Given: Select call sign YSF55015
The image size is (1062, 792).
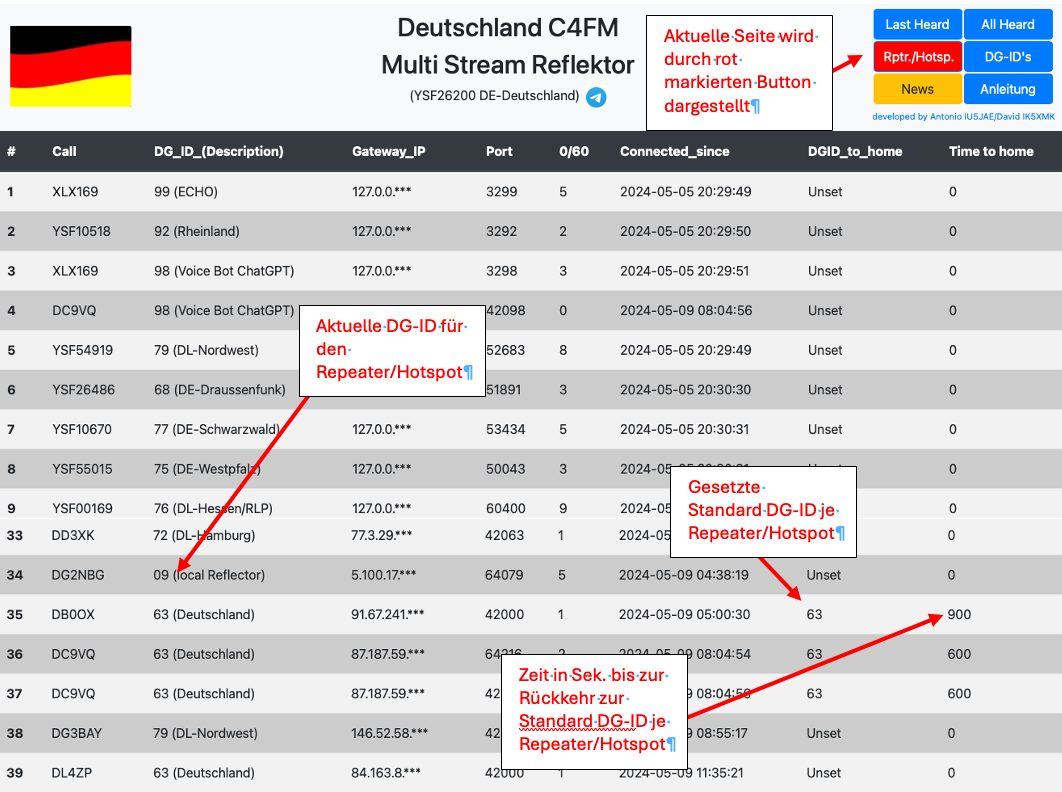Looking at the screenshot, I should tap(82, 469).
